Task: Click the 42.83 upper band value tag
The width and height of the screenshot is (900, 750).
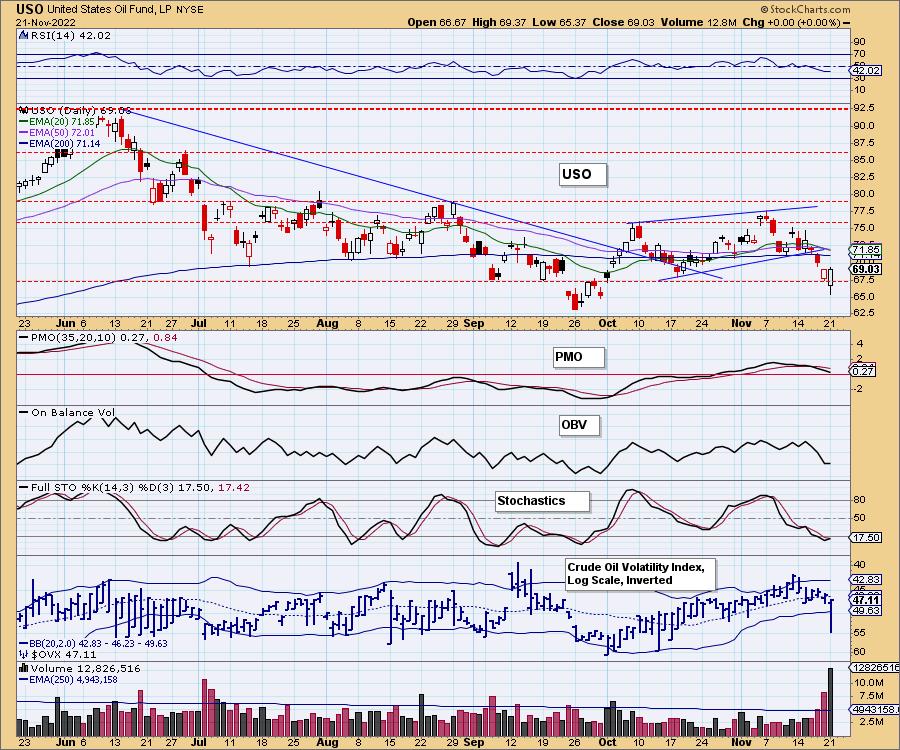Action: pos(866,580)
